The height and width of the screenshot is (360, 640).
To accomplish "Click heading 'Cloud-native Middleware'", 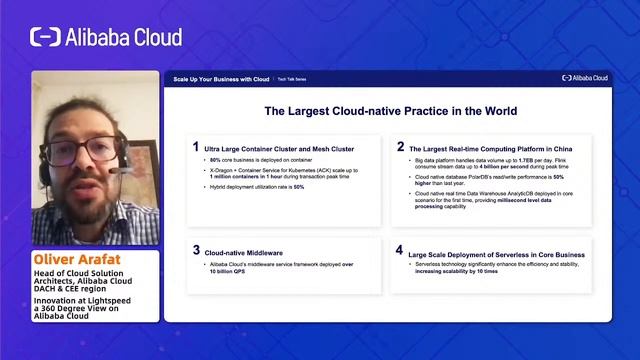I will [x=244, y=253].
